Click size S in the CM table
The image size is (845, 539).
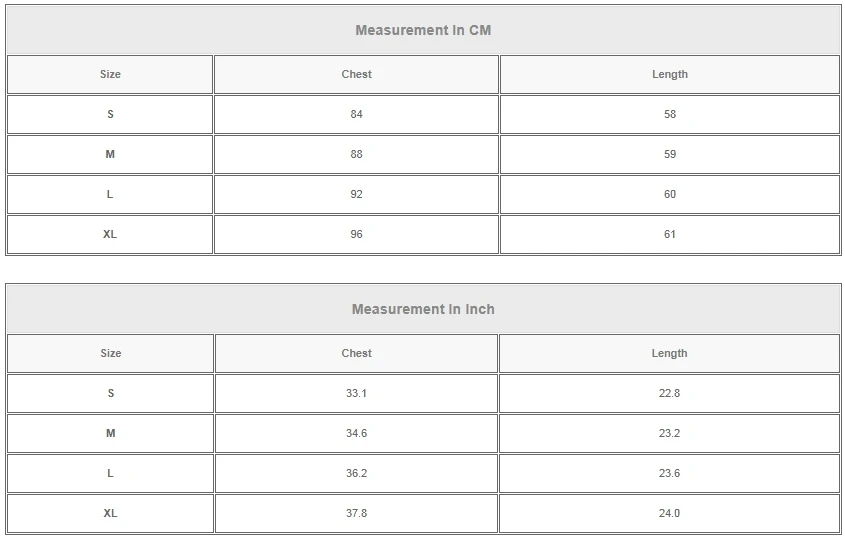click(110, 114)
